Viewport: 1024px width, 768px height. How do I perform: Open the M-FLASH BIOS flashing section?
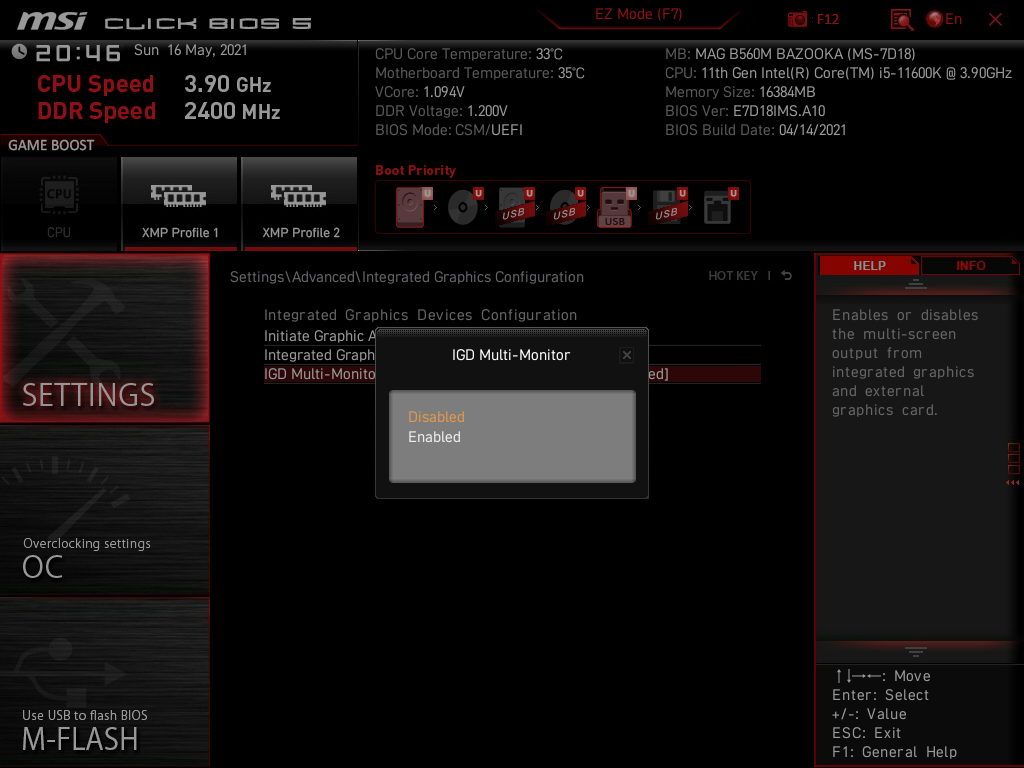tap(104, 682)
